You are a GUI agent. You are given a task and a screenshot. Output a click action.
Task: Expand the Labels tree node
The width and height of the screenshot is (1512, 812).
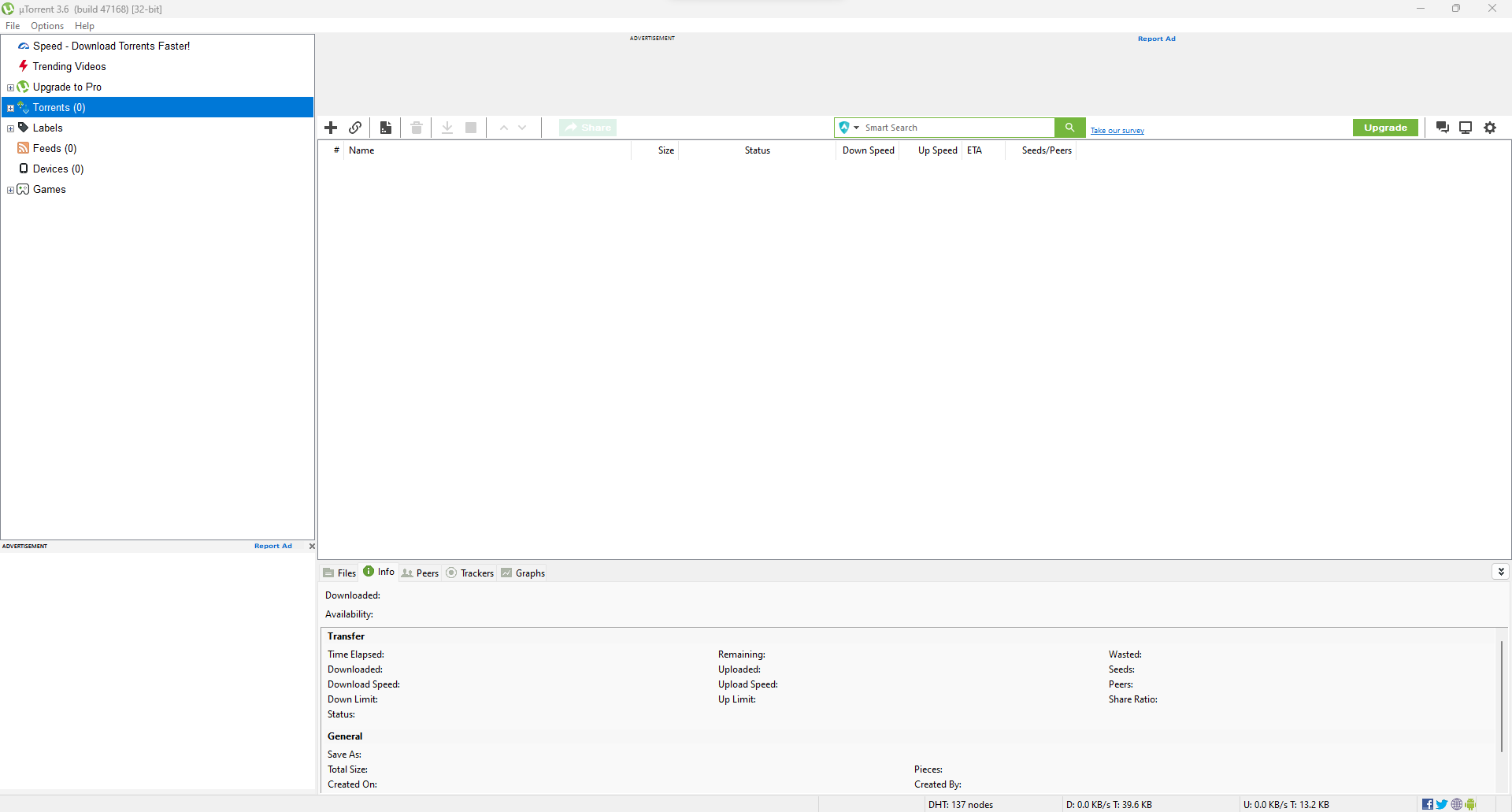pos(10,128)
